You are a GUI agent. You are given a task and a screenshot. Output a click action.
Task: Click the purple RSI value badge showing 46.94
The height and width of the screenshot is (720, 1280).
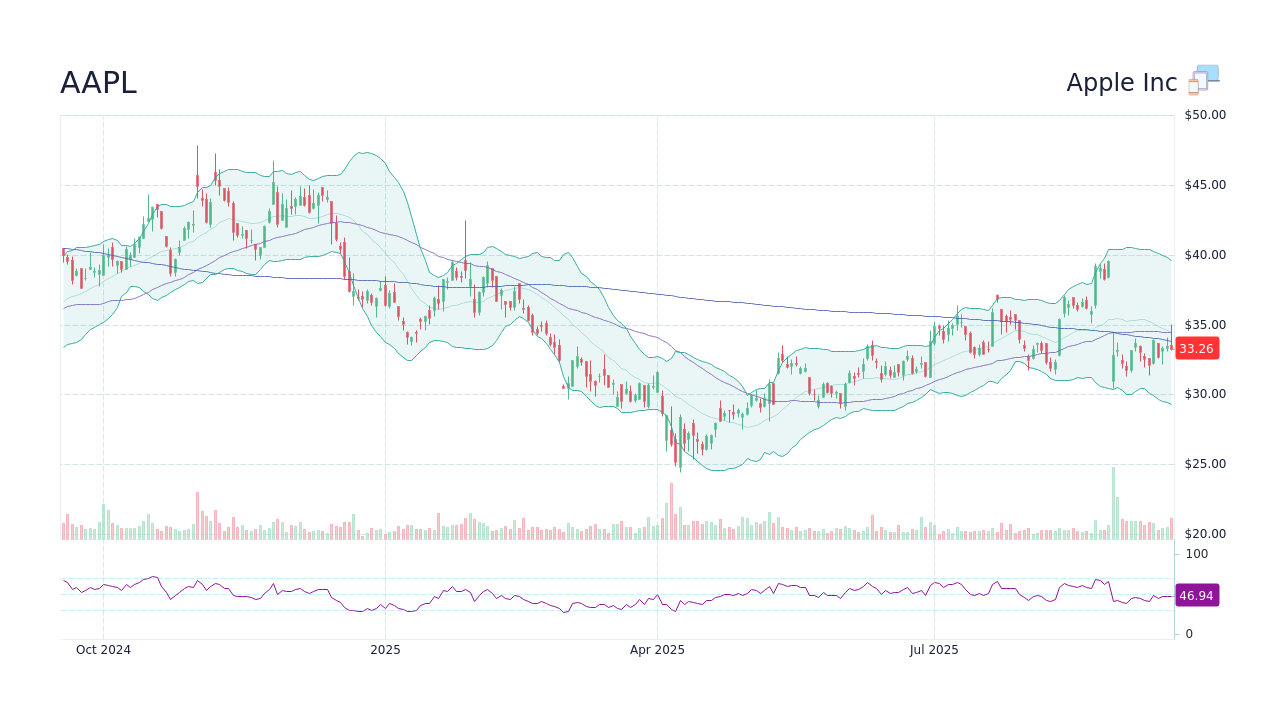coord(1196,596)
